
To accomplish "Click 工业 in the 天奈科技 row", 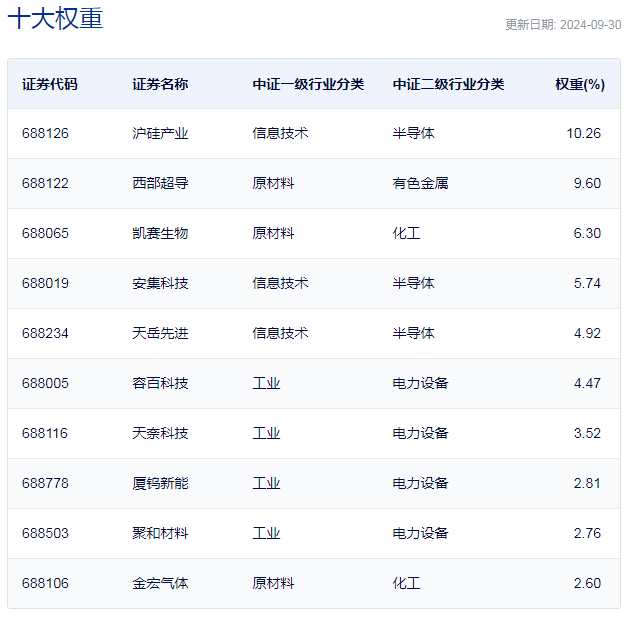I will (x=266, y=433).
